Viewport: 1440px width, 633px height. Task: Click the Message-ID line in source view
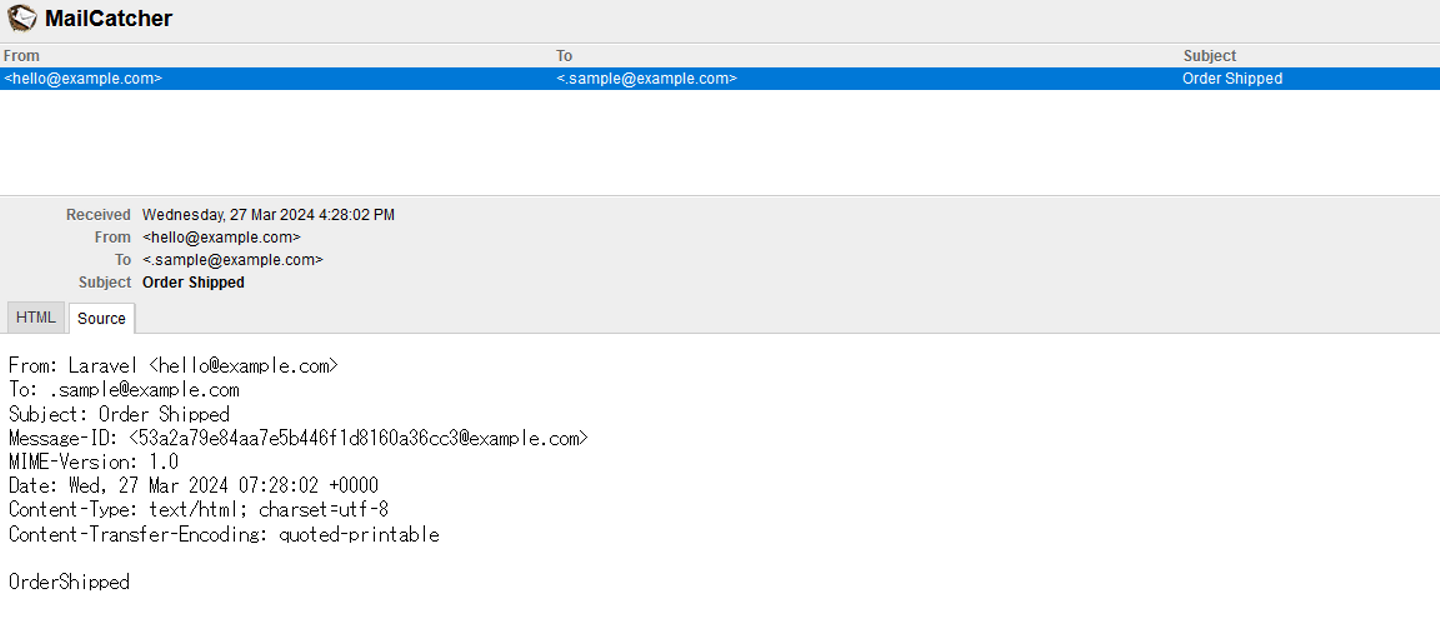(298, 438)
